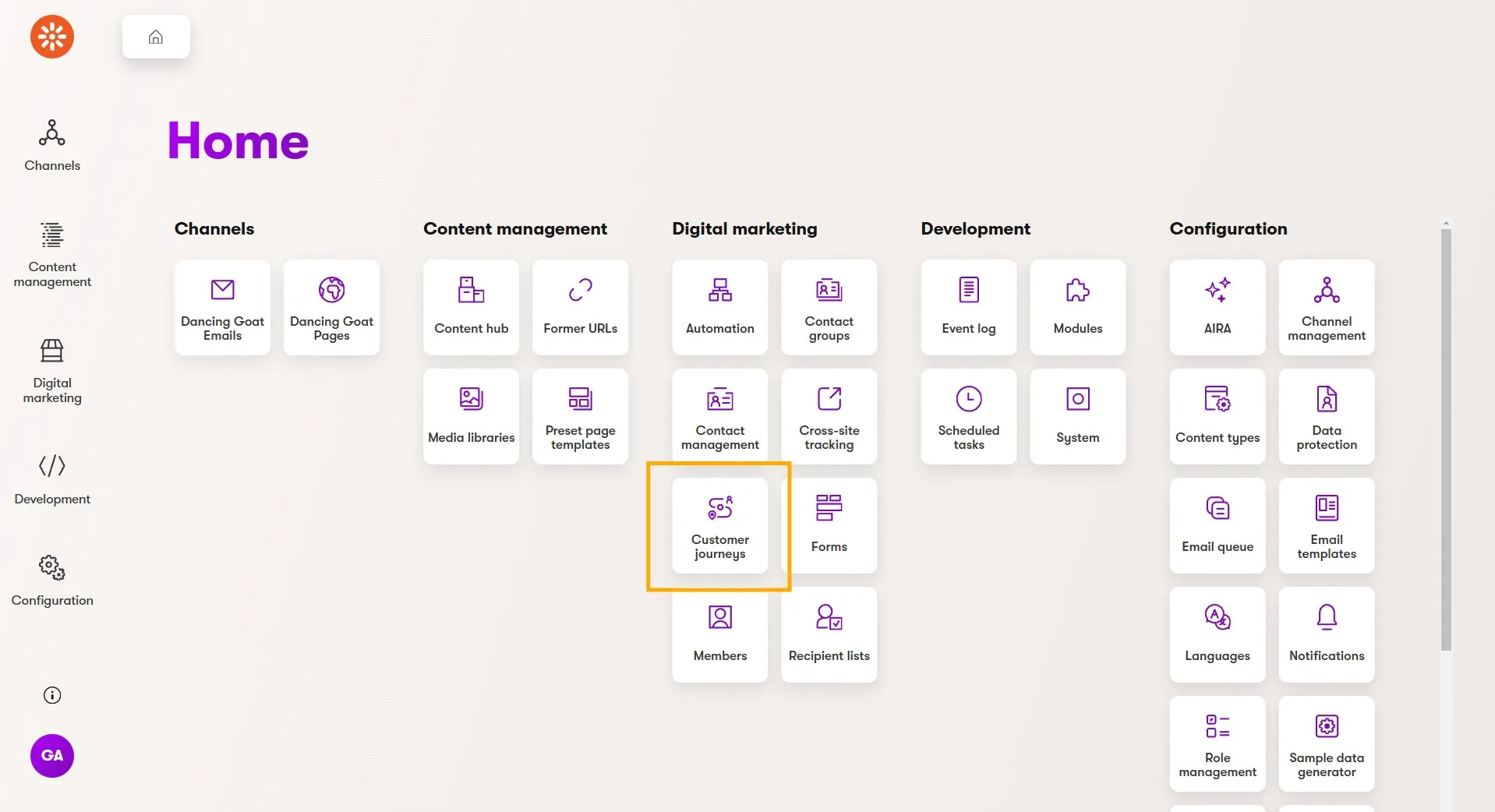This screenshot has width=1495, height=812.
Task: Open the Content hub tile
Action: click(472, 308)
